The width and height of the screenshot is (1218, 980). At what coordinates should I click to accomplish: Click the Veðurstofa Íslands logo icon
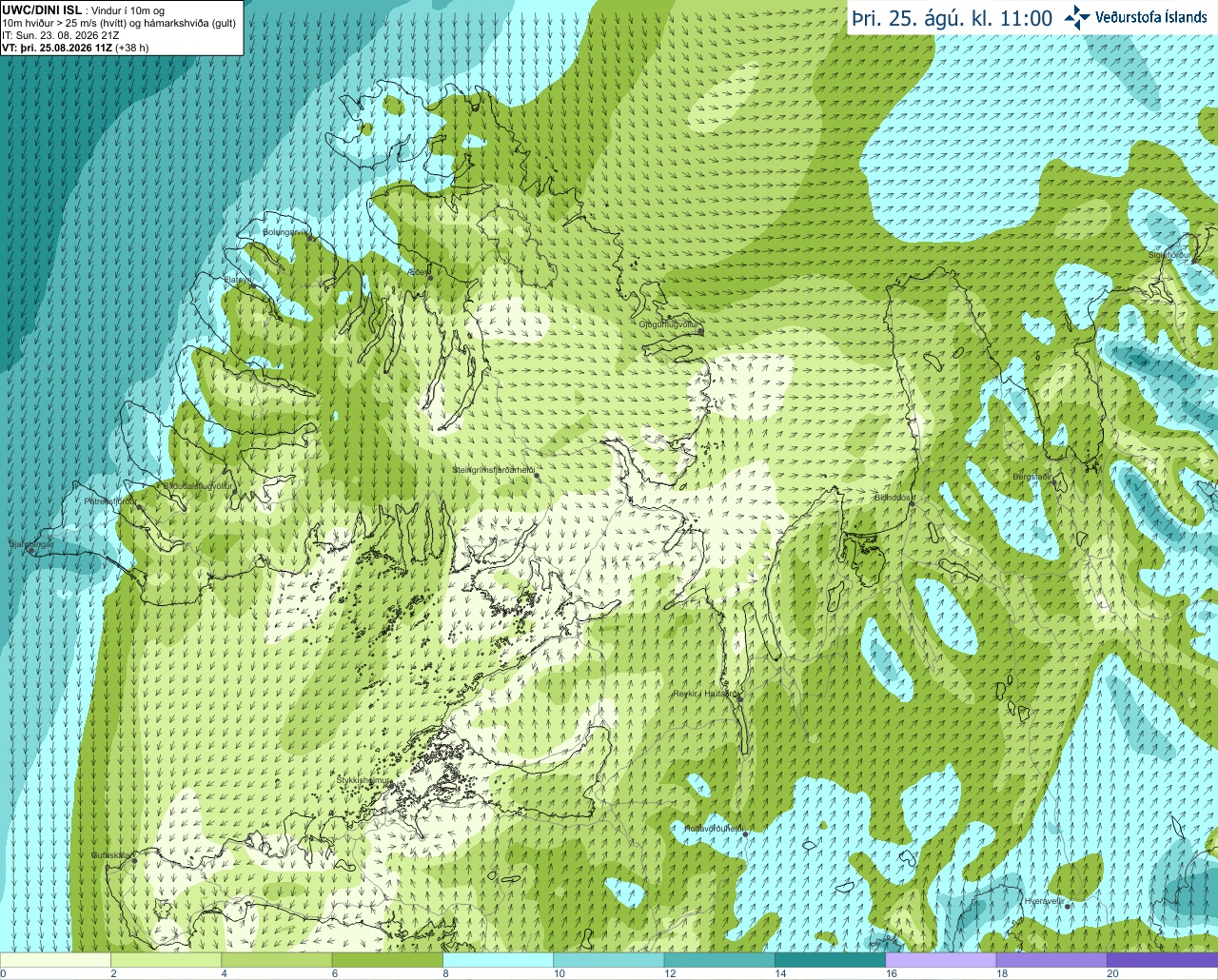pos(1077,17)
